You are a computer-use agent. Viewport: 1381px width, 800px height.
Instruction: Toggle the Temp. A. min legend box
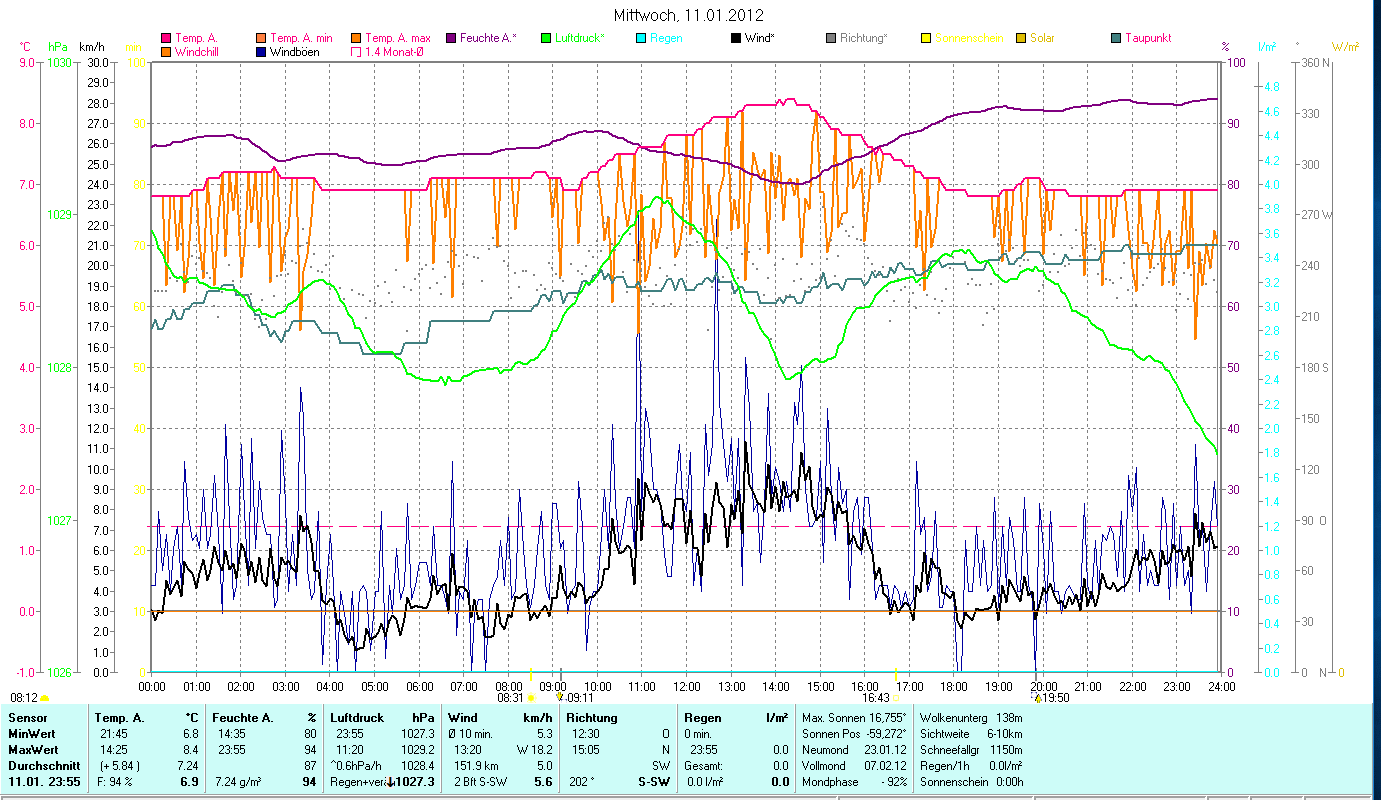(x=261, y=38)
